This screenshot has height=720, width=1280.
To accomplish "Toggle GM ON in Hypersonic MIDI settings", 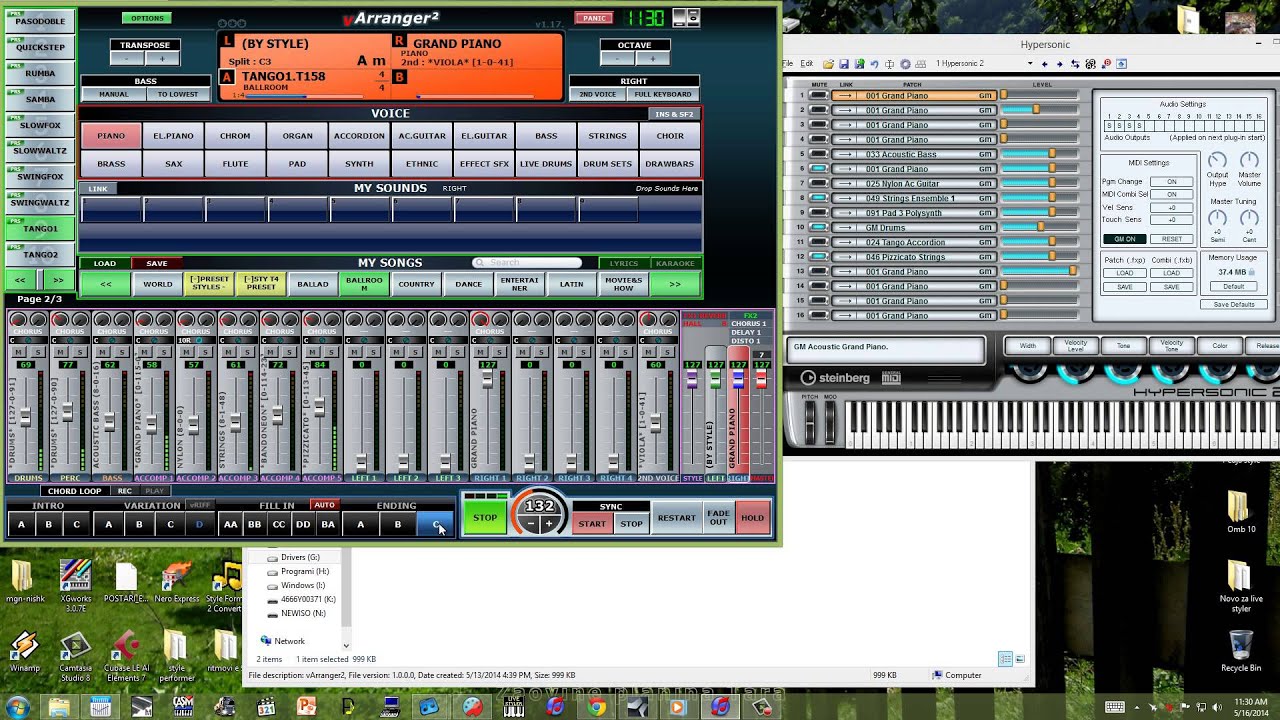I will [x=1124, y=239].
